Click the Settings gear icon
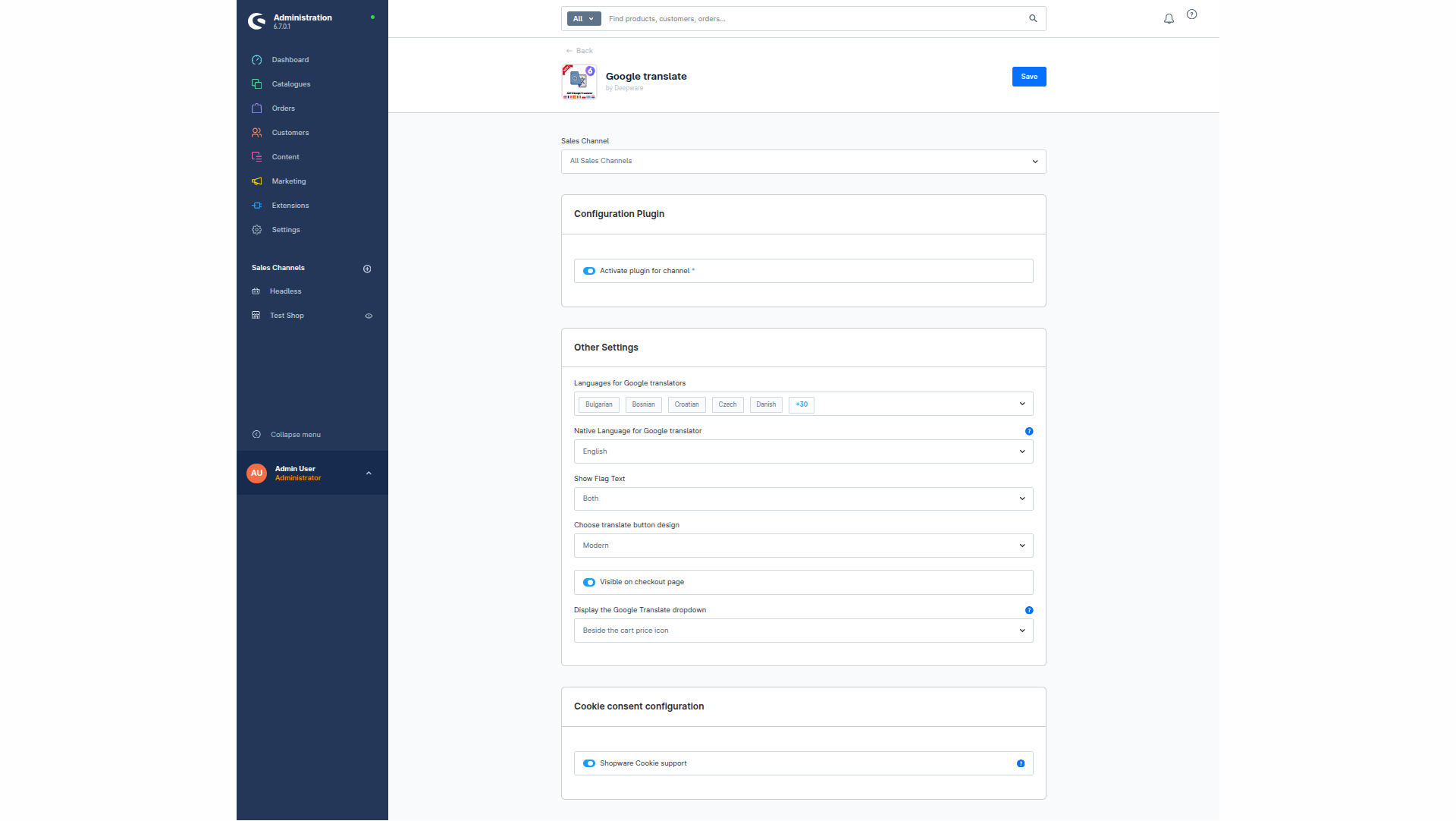 pos(256,230)
